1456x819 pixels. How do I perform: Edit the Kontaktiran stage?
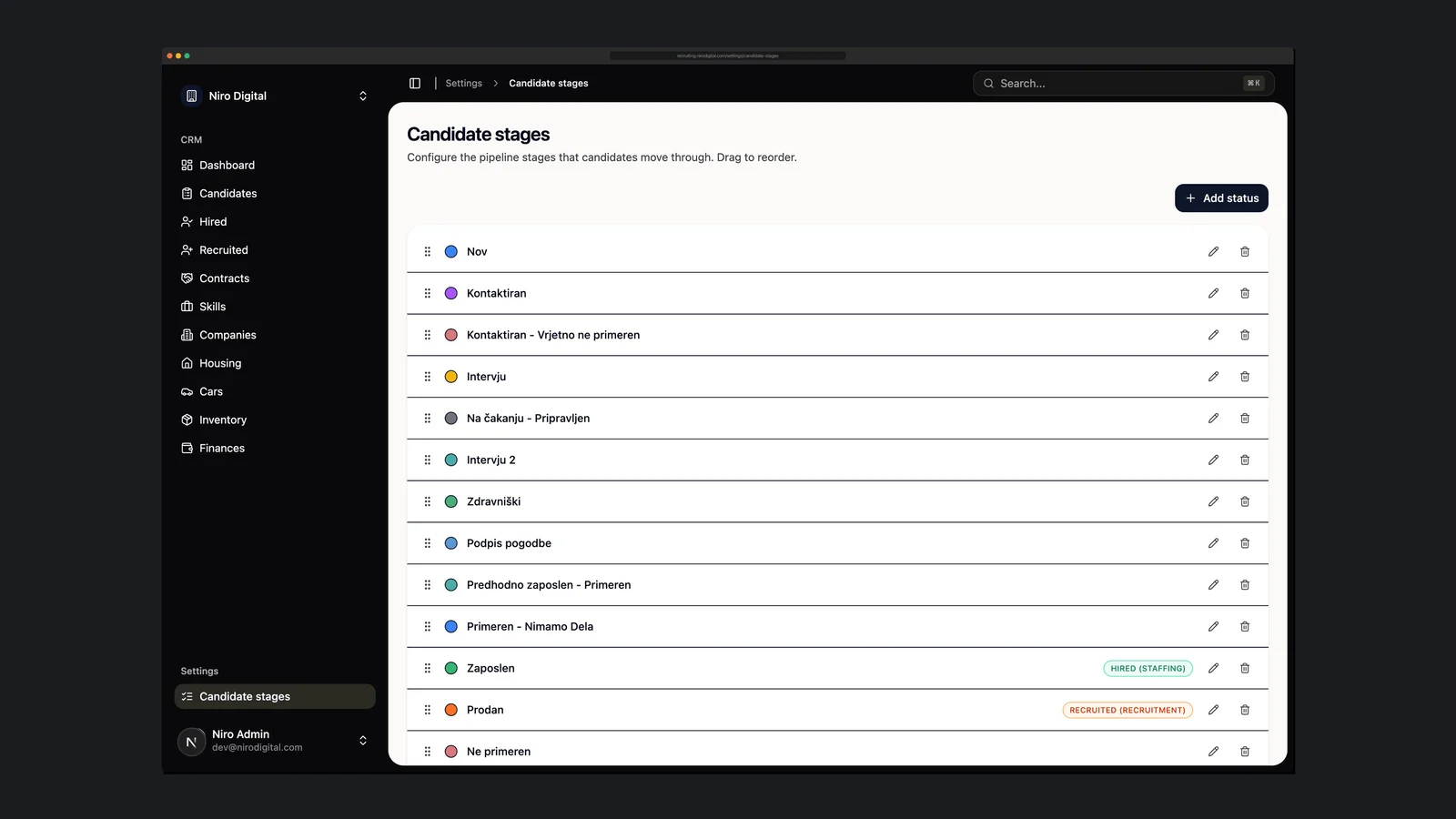tap(1213, 293)
